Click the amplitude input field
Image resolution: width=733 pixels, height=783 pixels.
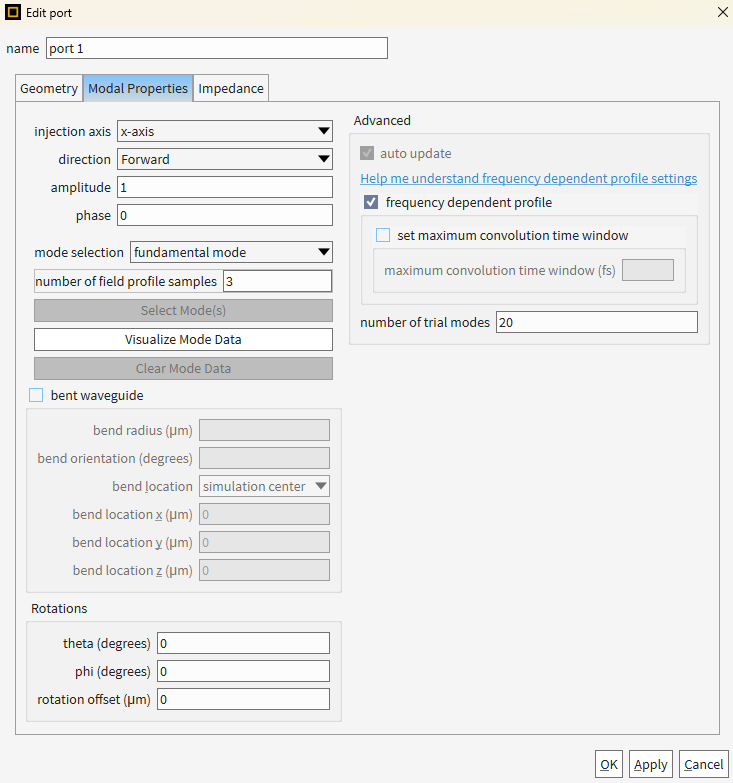(225, 187)
